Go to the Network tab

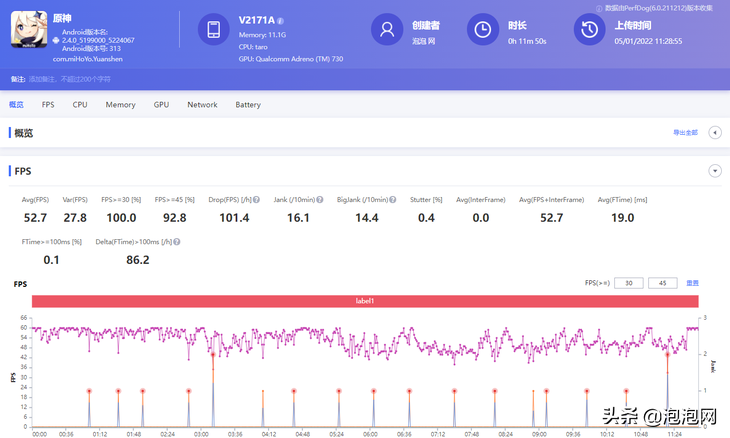point(202,105)
